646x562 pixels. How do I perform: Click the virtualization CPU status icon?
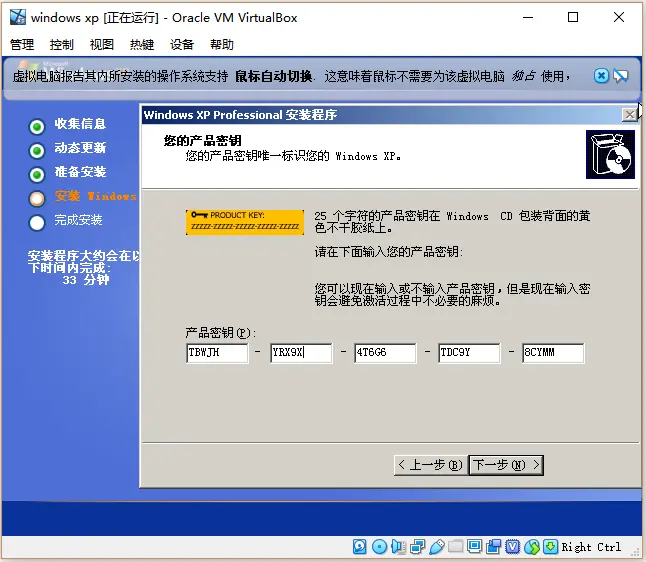[513, 547]
